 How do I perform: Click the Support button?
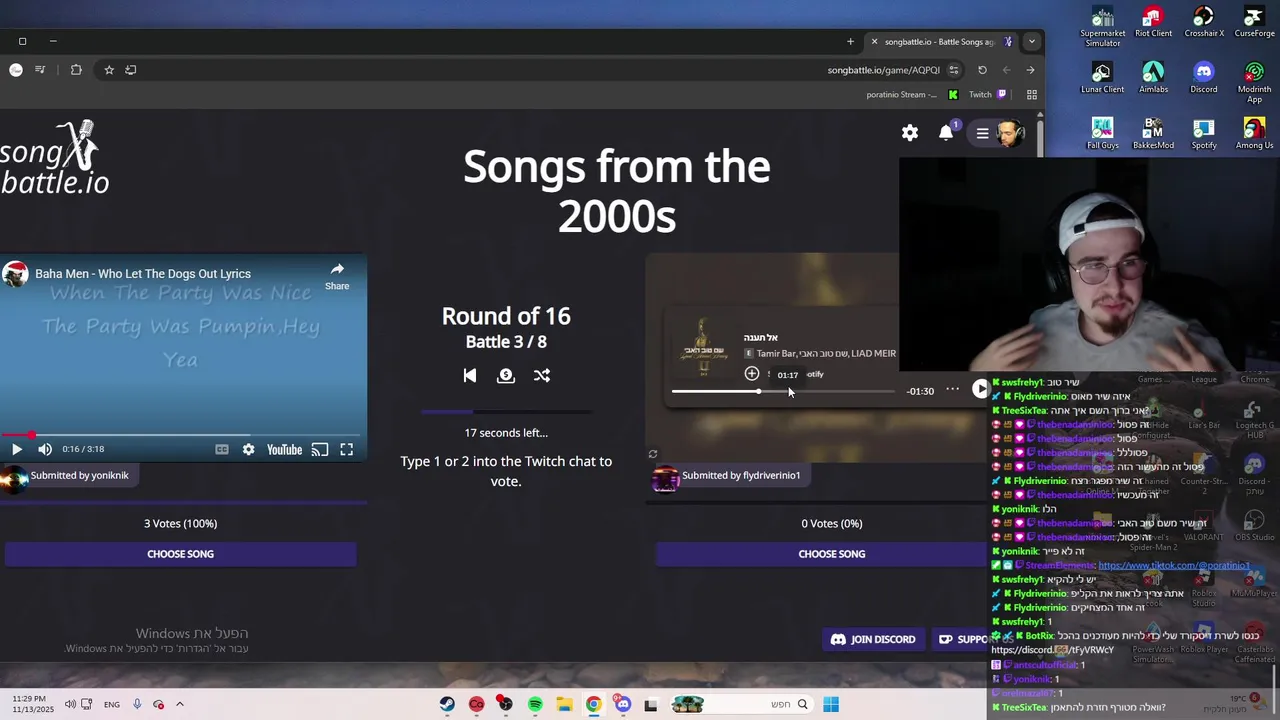click(x=962, y=639)
